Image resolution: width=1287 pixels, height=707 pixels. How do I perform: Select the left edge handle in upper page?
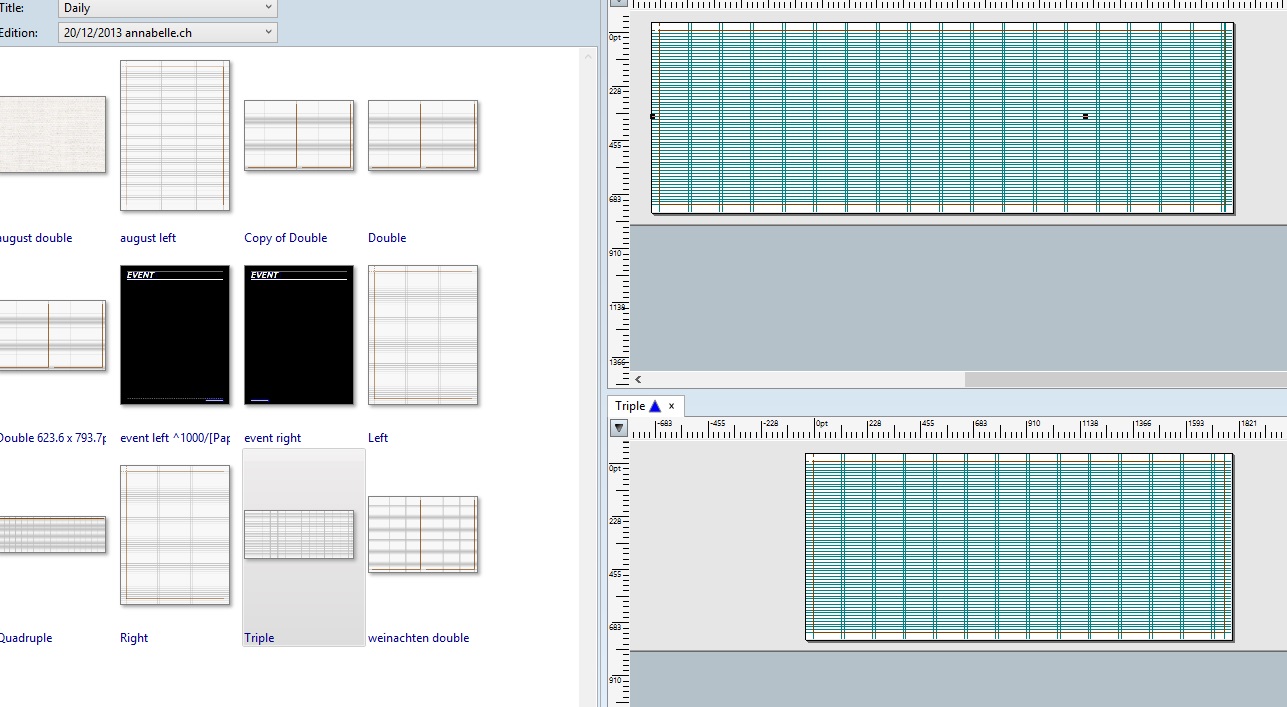click(653, 117)
